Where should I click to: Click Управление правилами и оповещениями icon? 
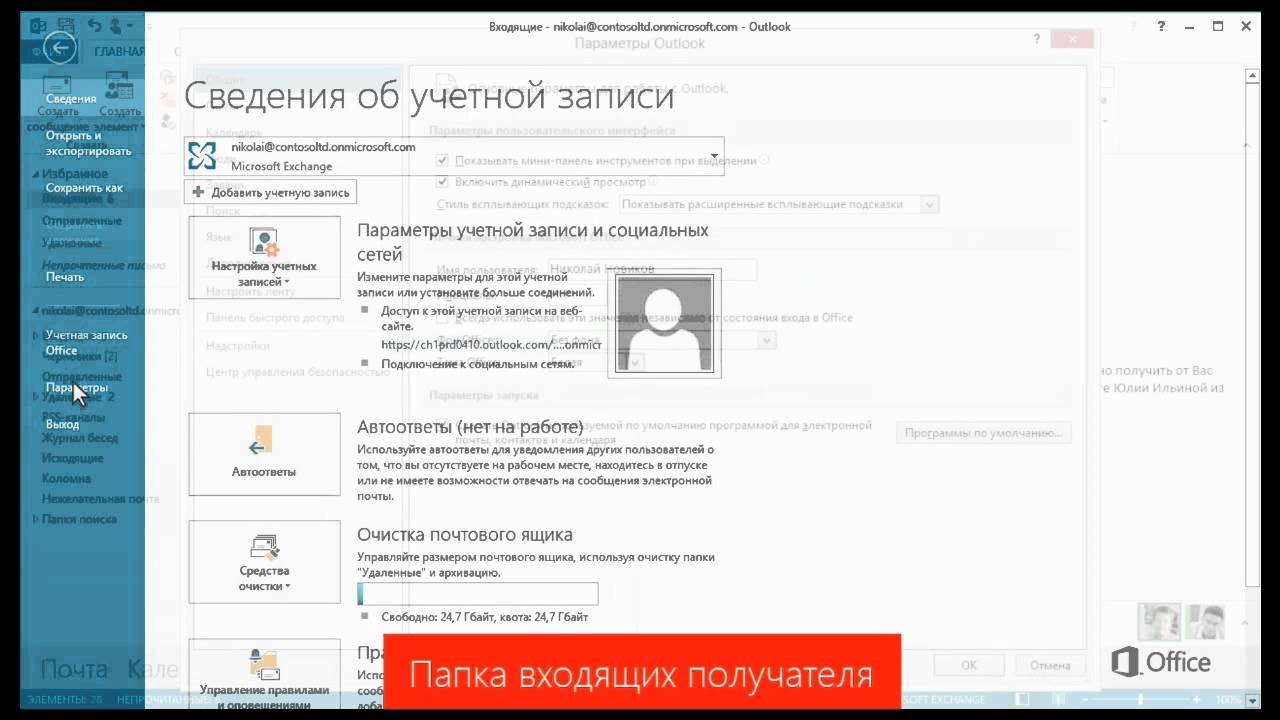tap(264, 665)
